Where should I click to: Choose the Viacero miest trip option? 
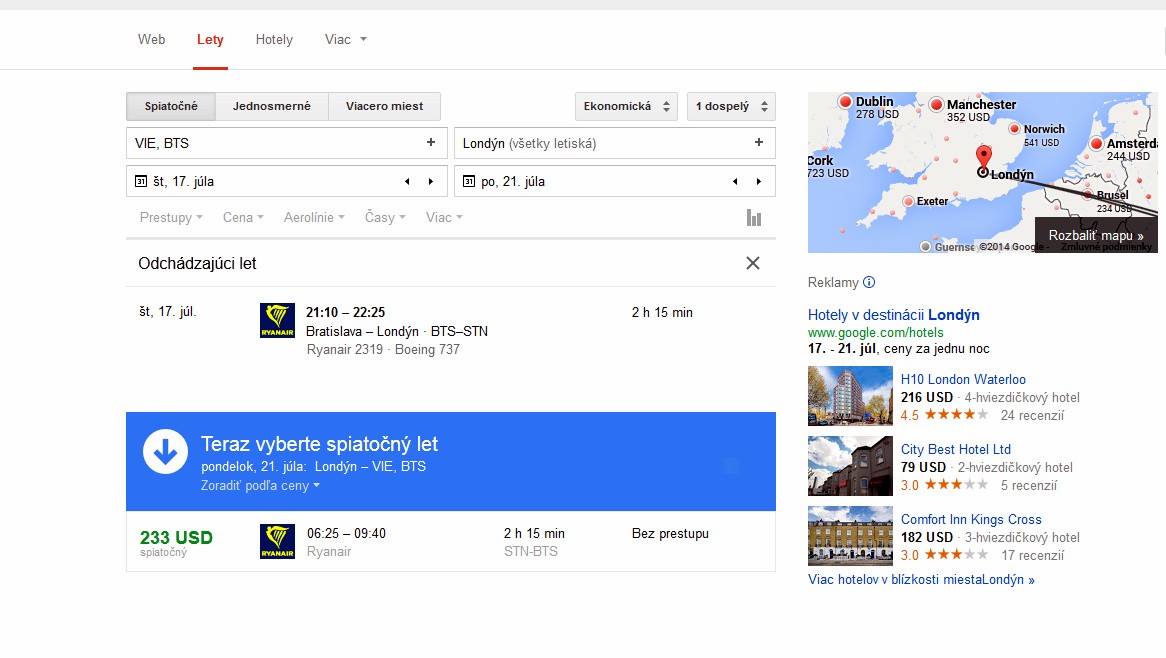point(384,107)
